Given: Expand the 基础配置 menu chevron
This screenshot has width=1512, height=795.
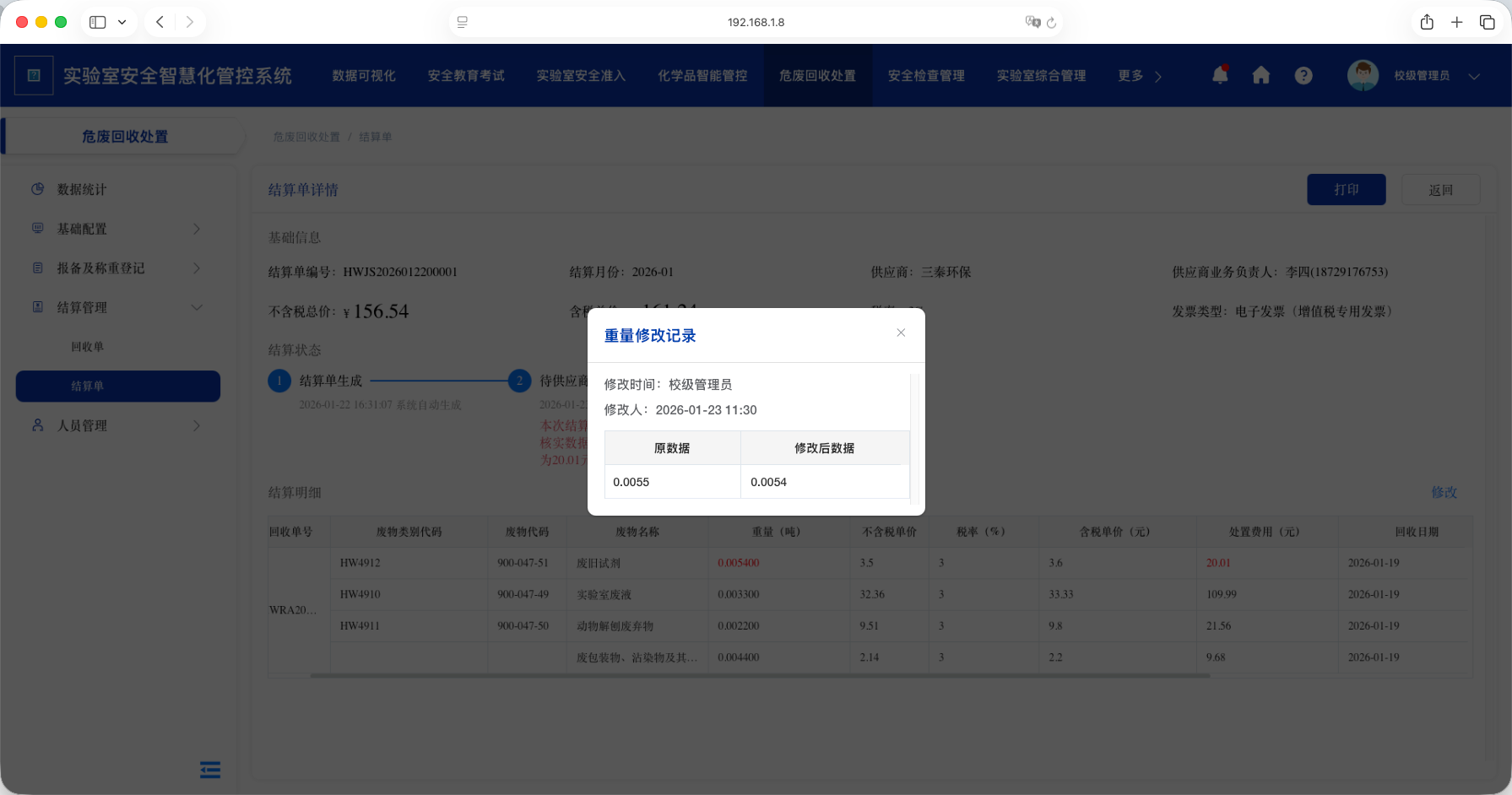Looking at the screenshot, I should coord(197,229).
